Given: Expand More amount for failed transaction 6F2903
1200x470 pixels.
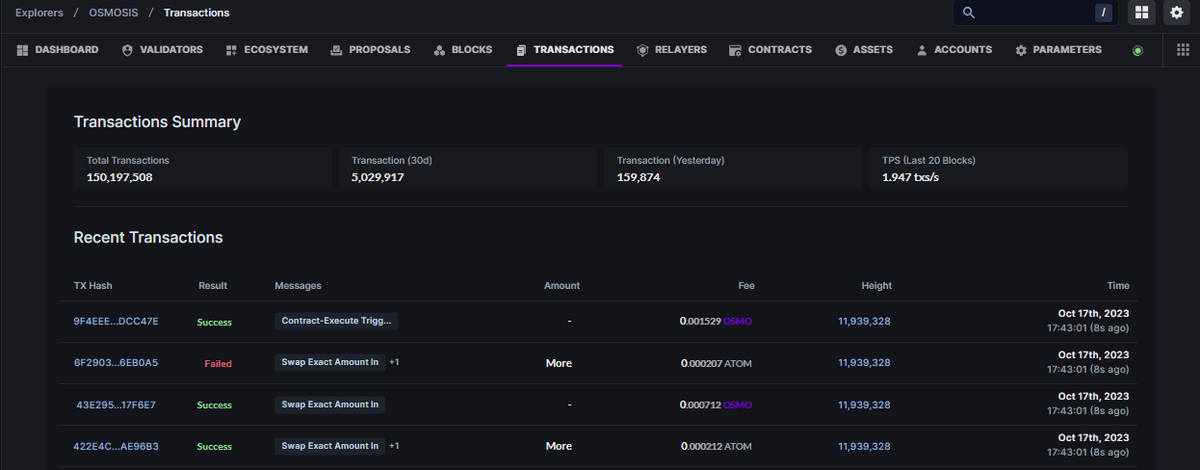Looking at the screenshot, I should (559, 363).
